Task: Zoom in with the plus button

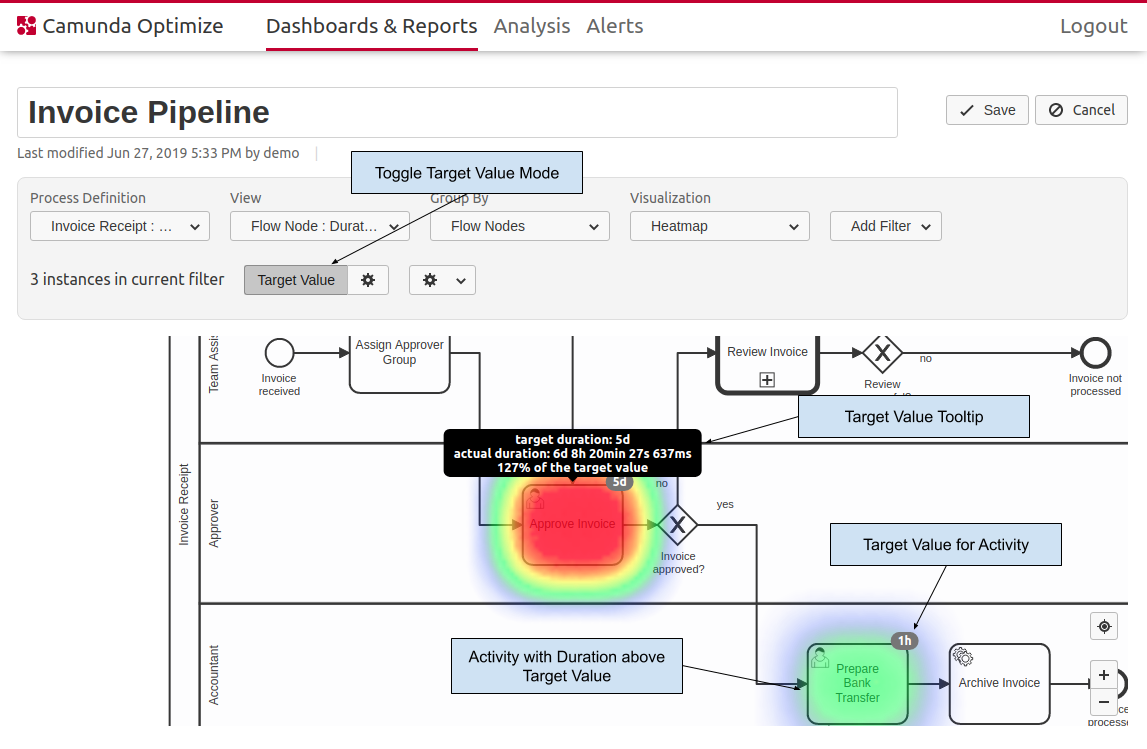Action: coord(1104,675)
